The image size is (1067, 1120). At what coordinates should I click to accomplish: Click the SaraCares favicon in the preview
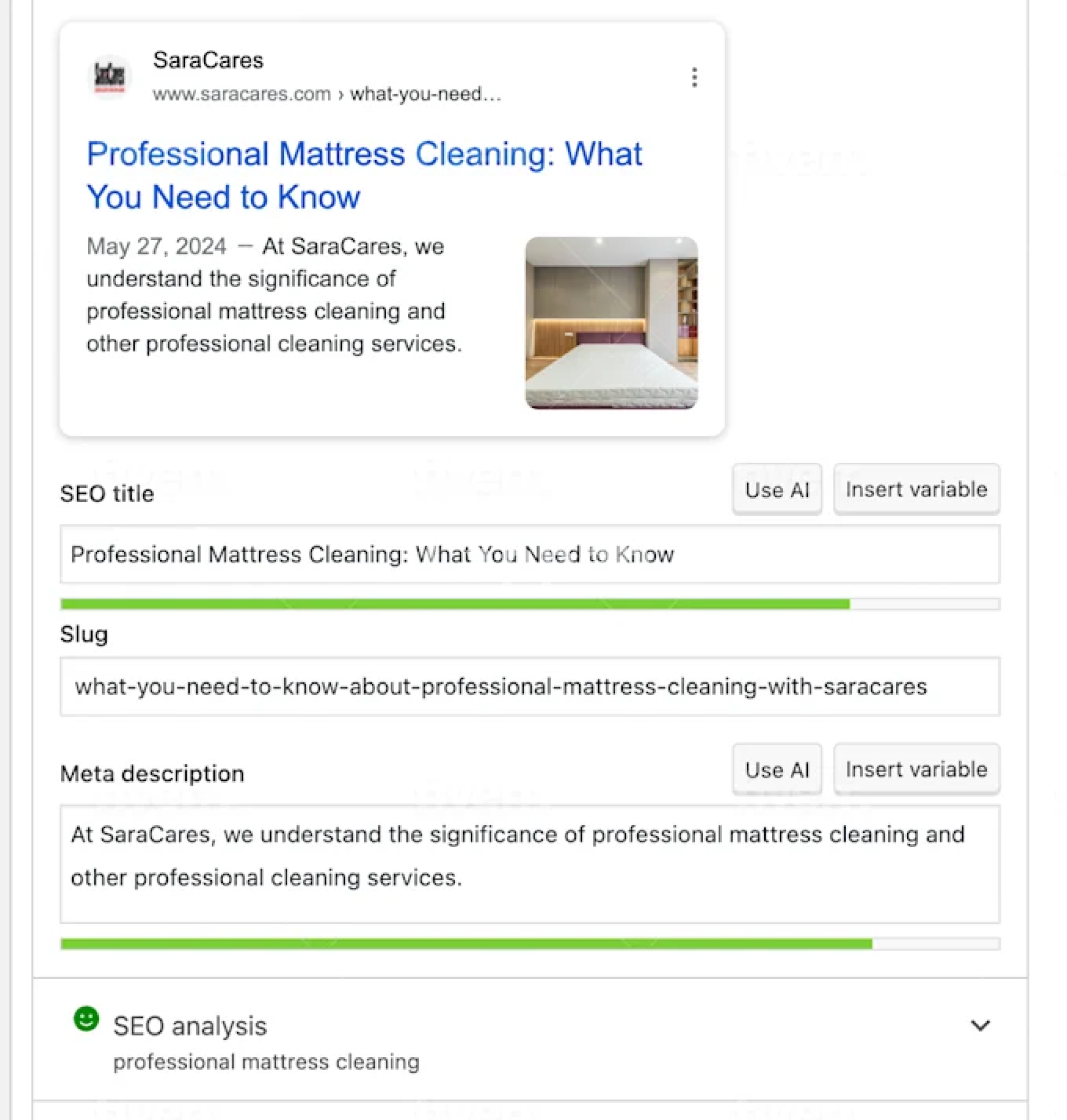tap(109, 76)
